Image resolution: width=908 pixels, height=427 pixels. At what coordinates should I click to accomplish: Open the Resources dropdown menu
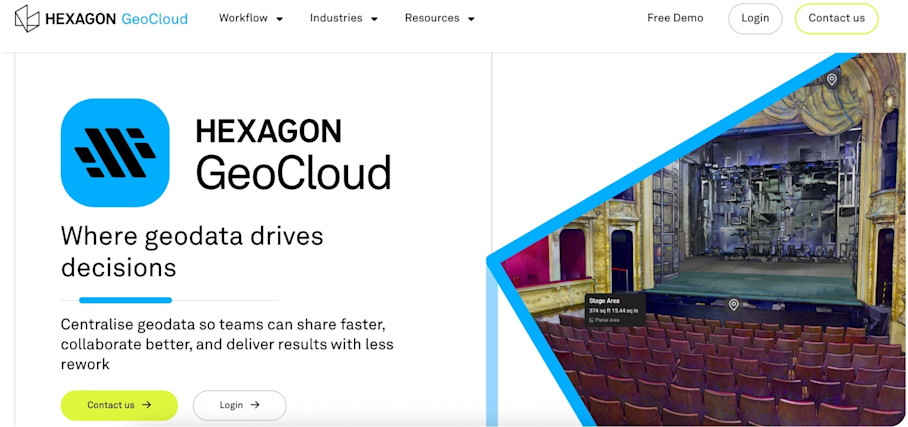(x=440, y=18)
